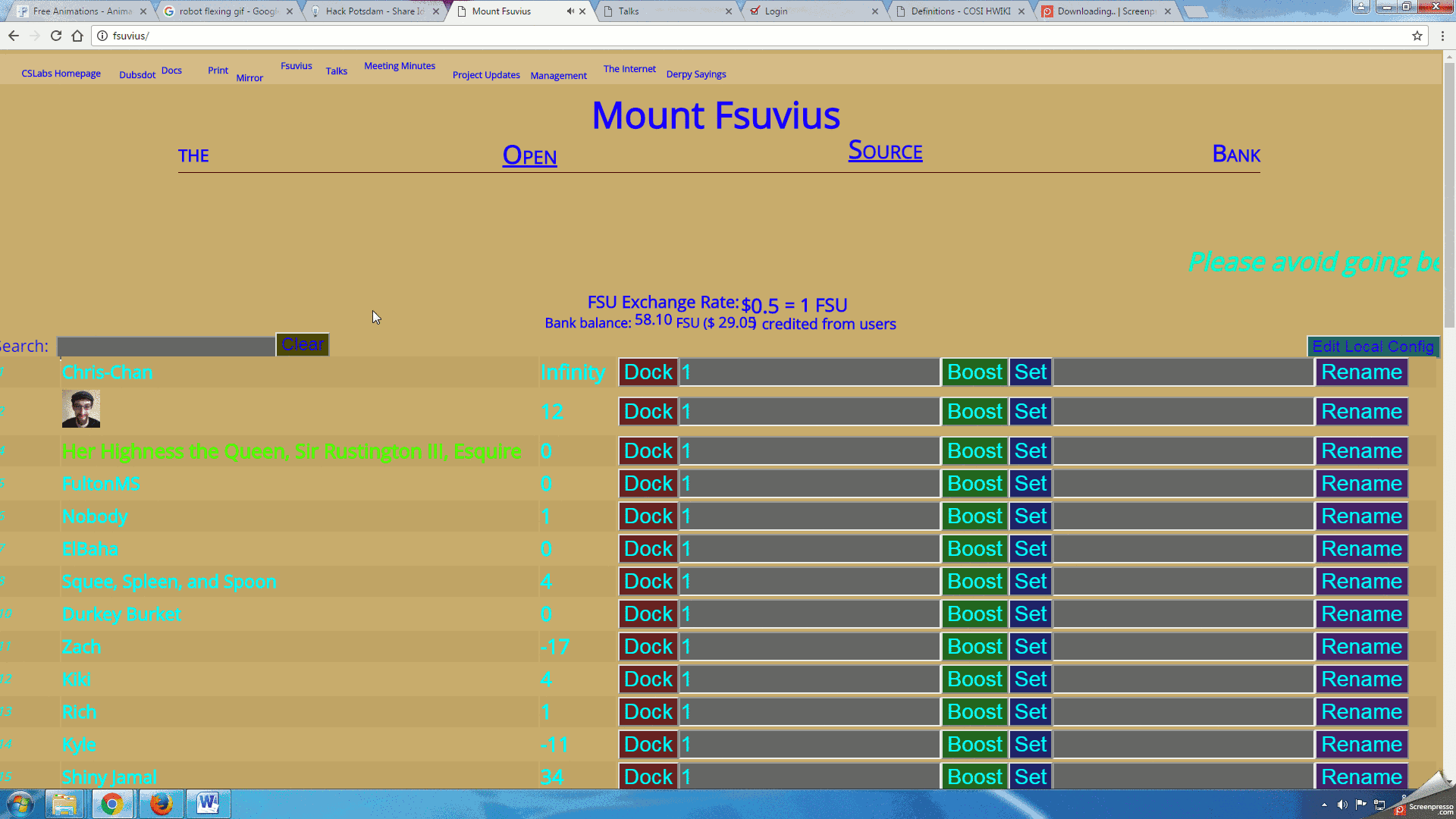Rename the Kiki account
Image resolution: width=1456 pixels, height=819 pixels.
pos(1361,679)
